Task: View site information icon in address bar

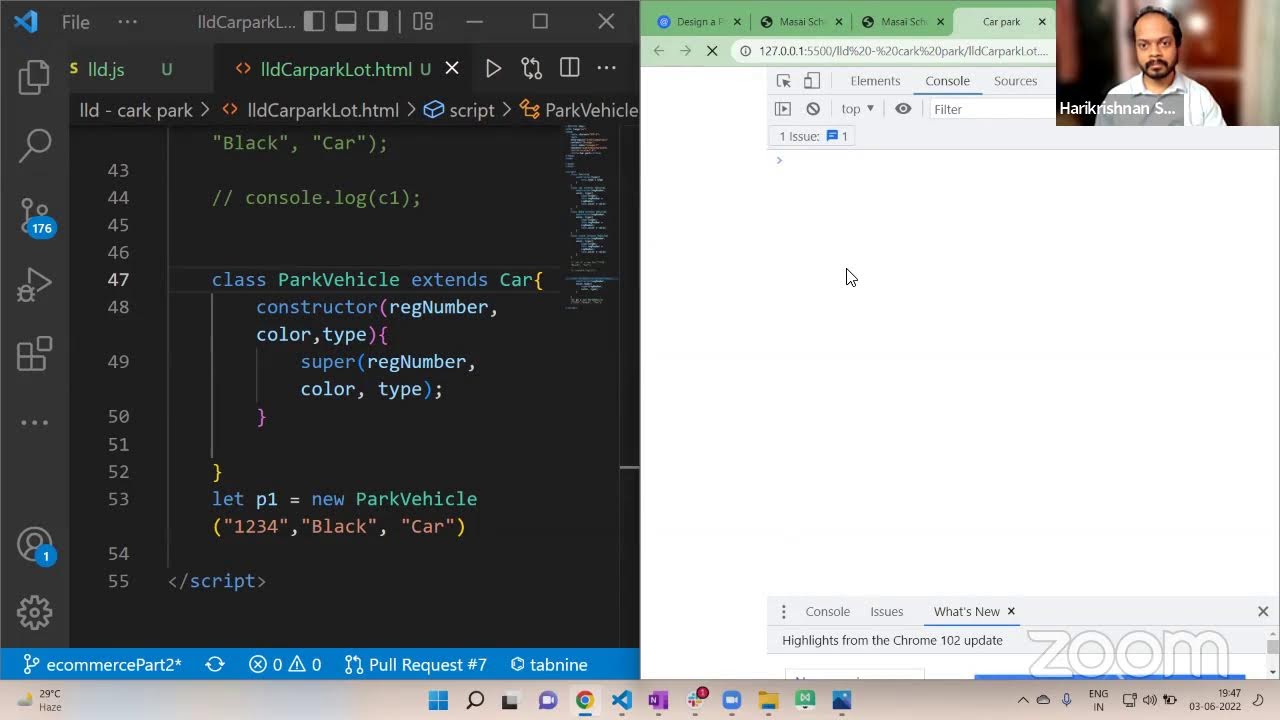Action: coord(745,50)
